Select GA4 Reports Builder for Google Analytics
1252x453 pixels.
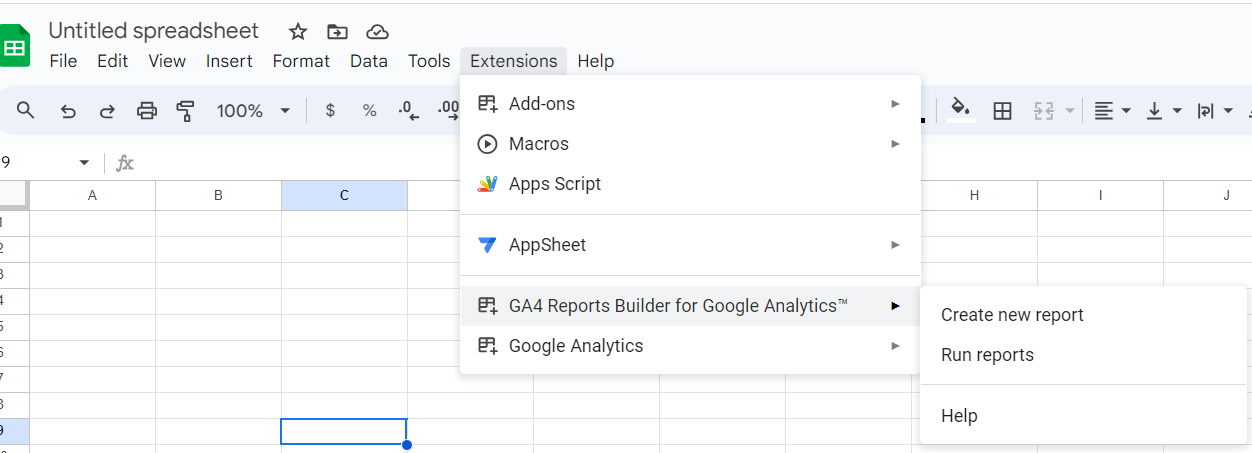pyautogui.click(x=690, y=306)
